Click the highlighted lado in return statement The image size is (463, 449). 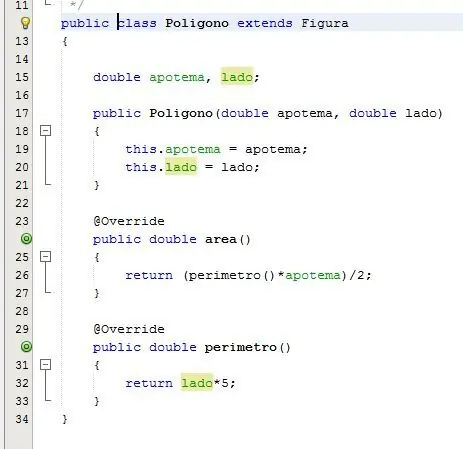click(197, 383)
